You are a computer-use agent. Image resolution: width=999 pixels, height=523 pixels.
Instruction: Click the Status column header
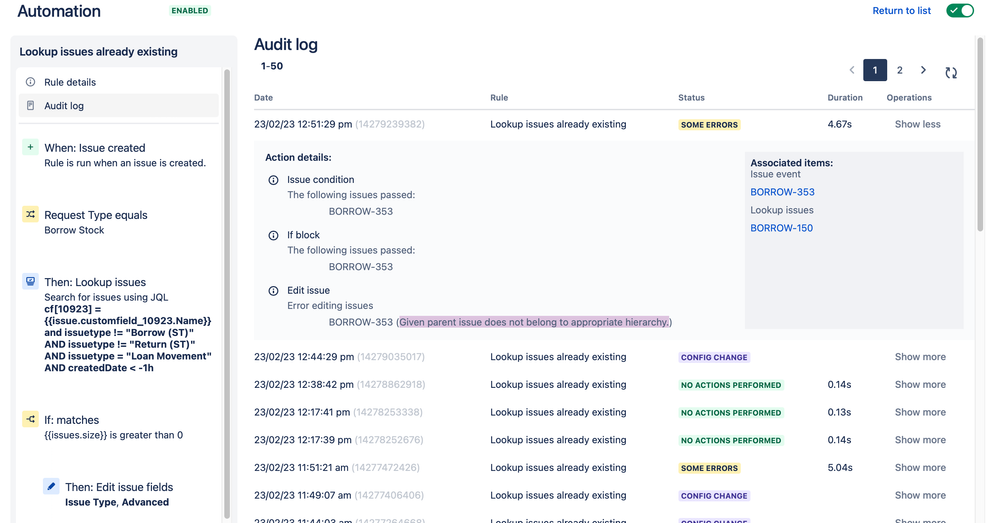pos(691,97)
